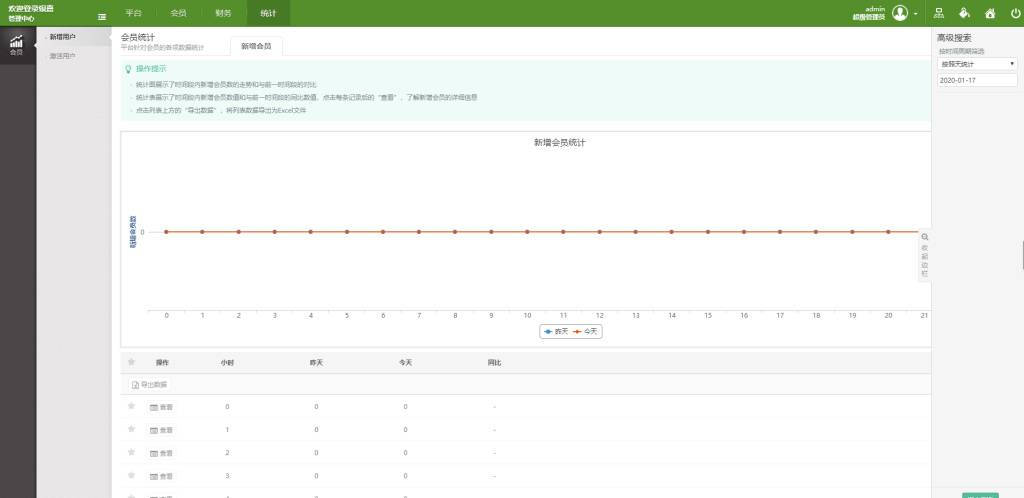Click the 同比 column header

point(494,362)
